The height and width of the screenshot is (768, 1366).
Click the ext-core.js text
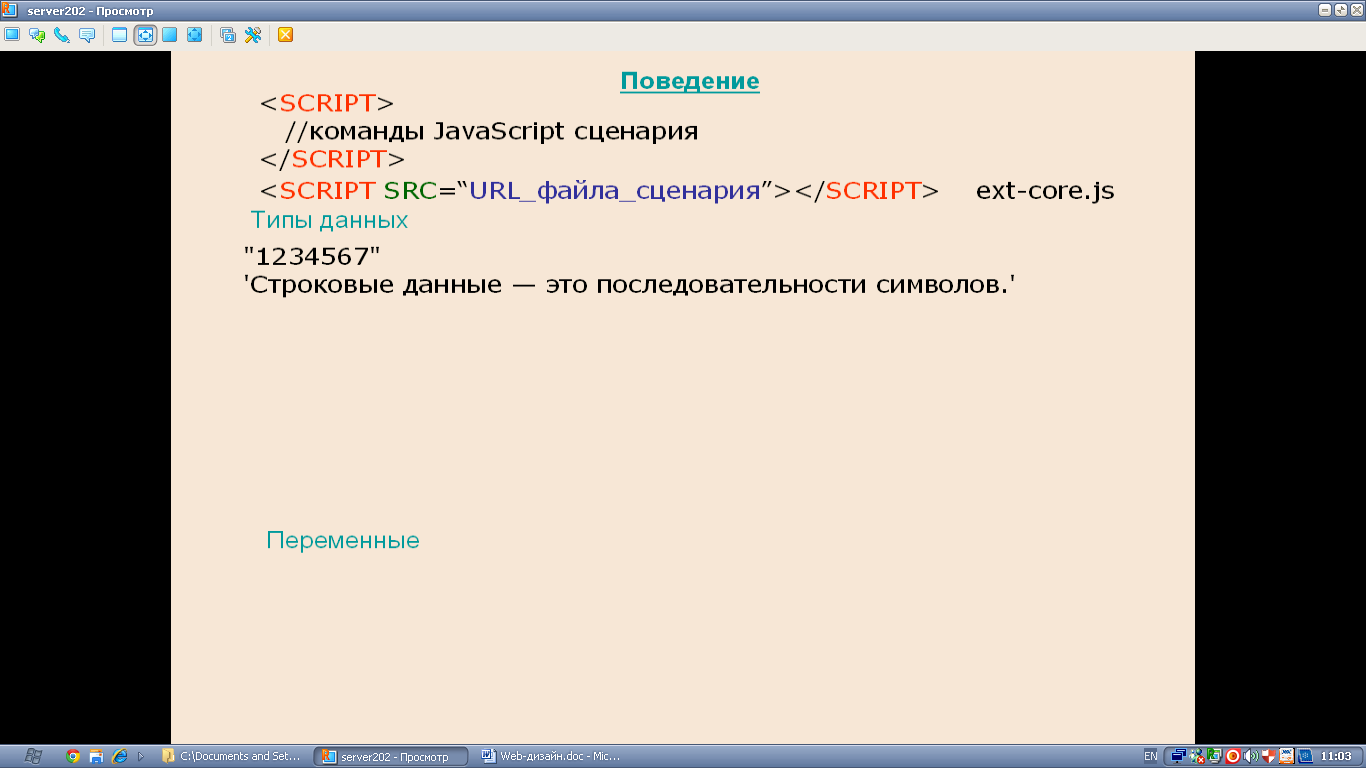pos(1045,191)
